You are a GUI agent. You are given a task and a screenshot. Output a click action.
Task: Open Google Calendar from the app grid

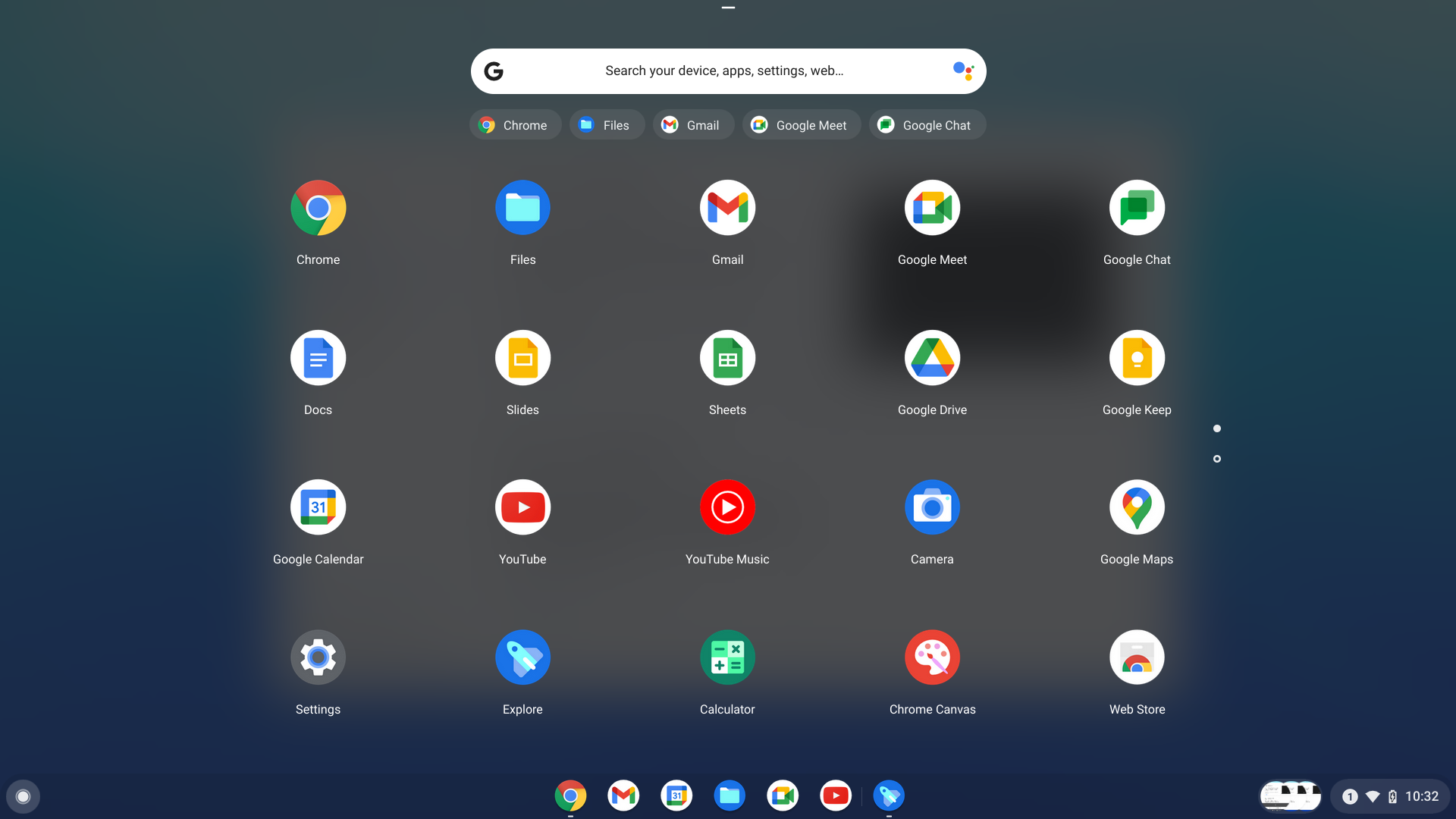[x=318, y=507]
